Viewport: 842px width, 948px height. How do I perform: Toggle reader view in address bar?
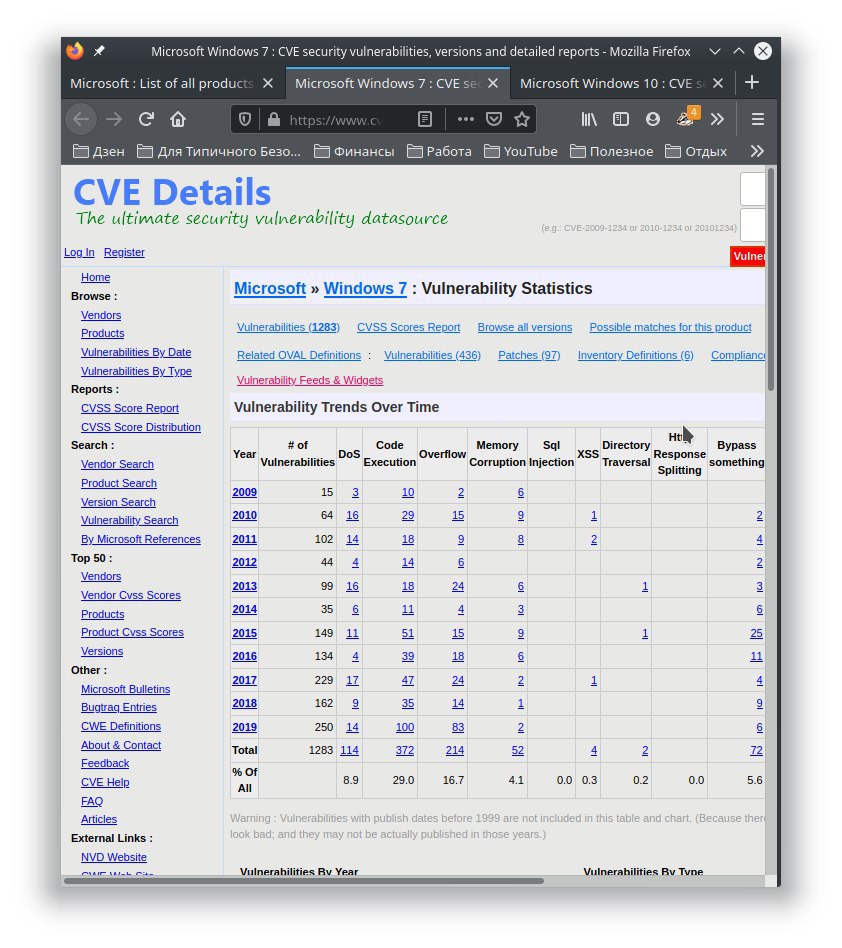(x=425, y=120)
